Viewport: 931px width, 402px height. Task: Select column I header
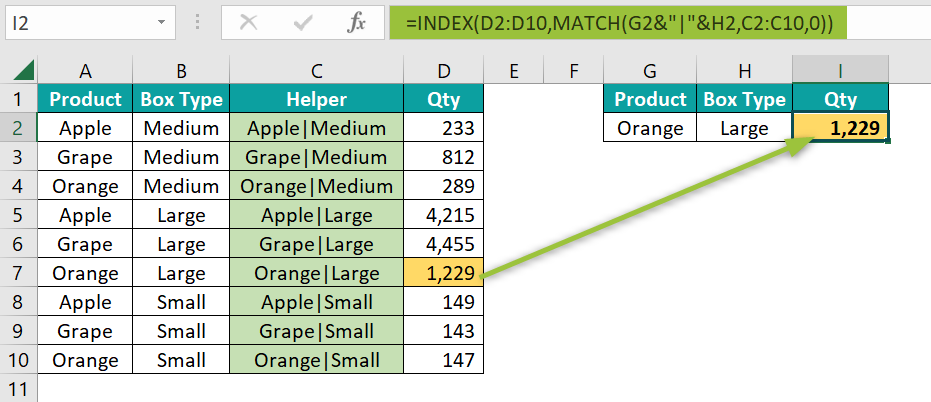point(840,71)
